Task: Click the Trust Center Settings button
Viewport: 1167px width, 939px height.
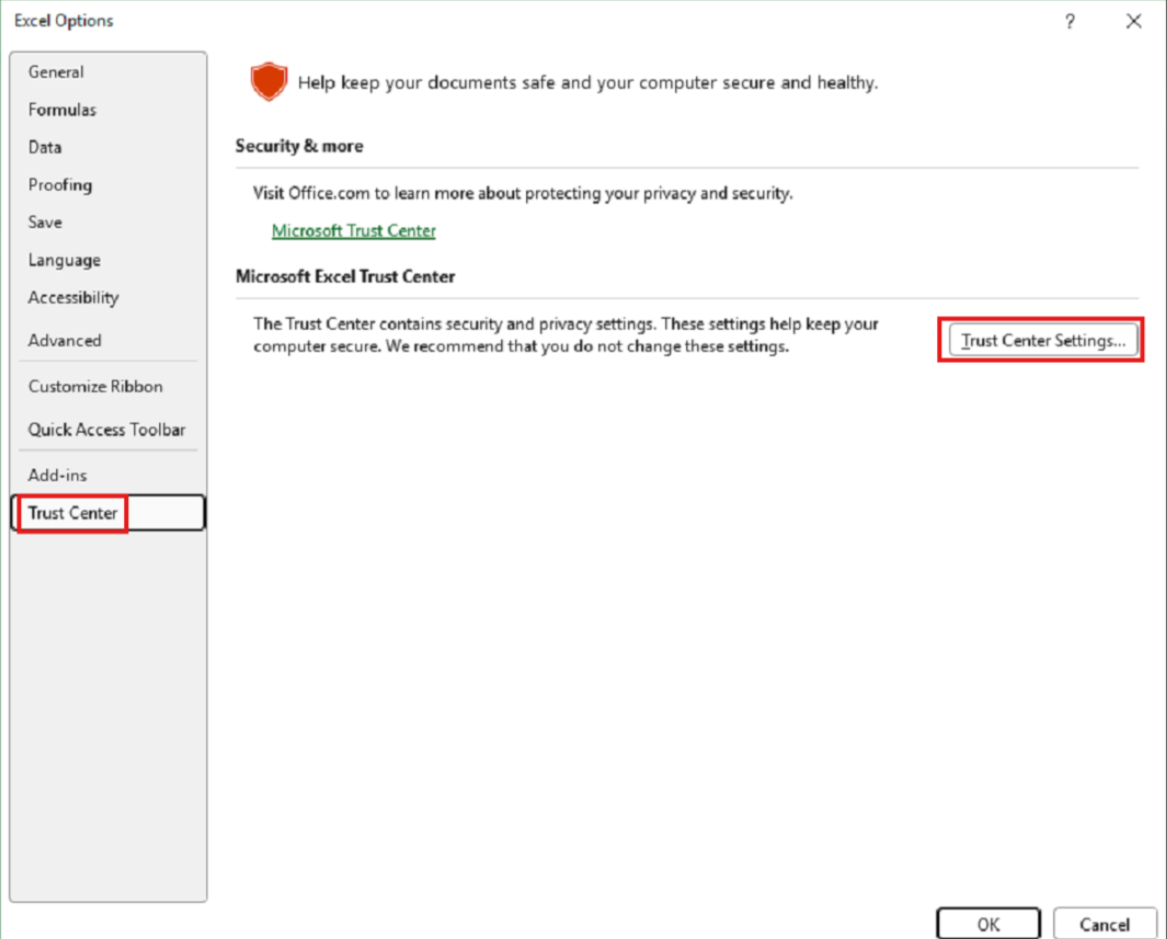Action: pyautogui.click(x=1043, y=340)
